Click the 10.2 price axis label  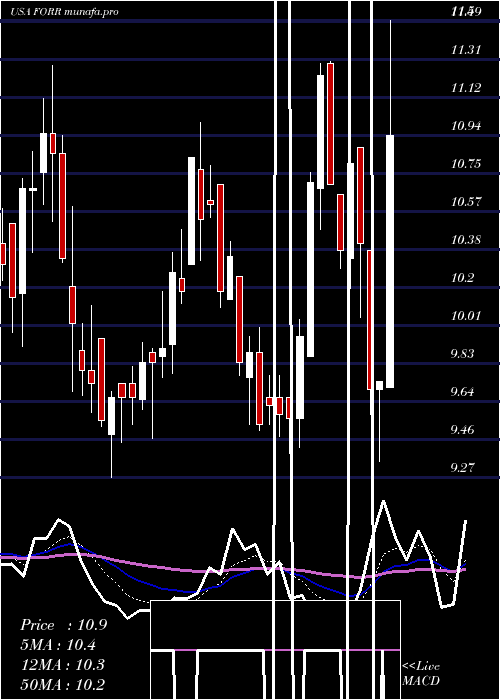tap(462, 278)
